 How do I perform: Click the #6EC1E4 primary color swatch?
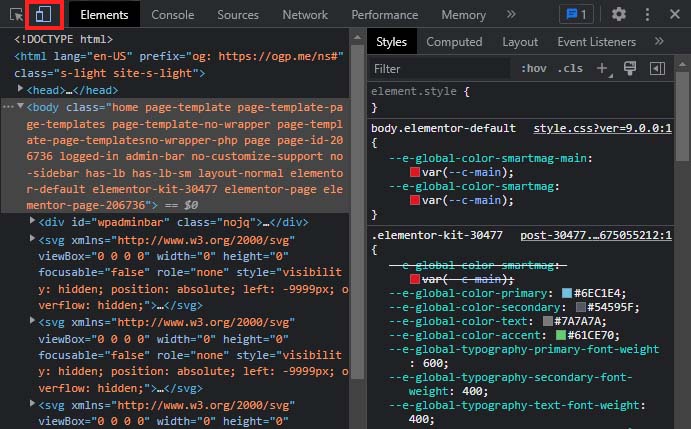coord(567,293)
